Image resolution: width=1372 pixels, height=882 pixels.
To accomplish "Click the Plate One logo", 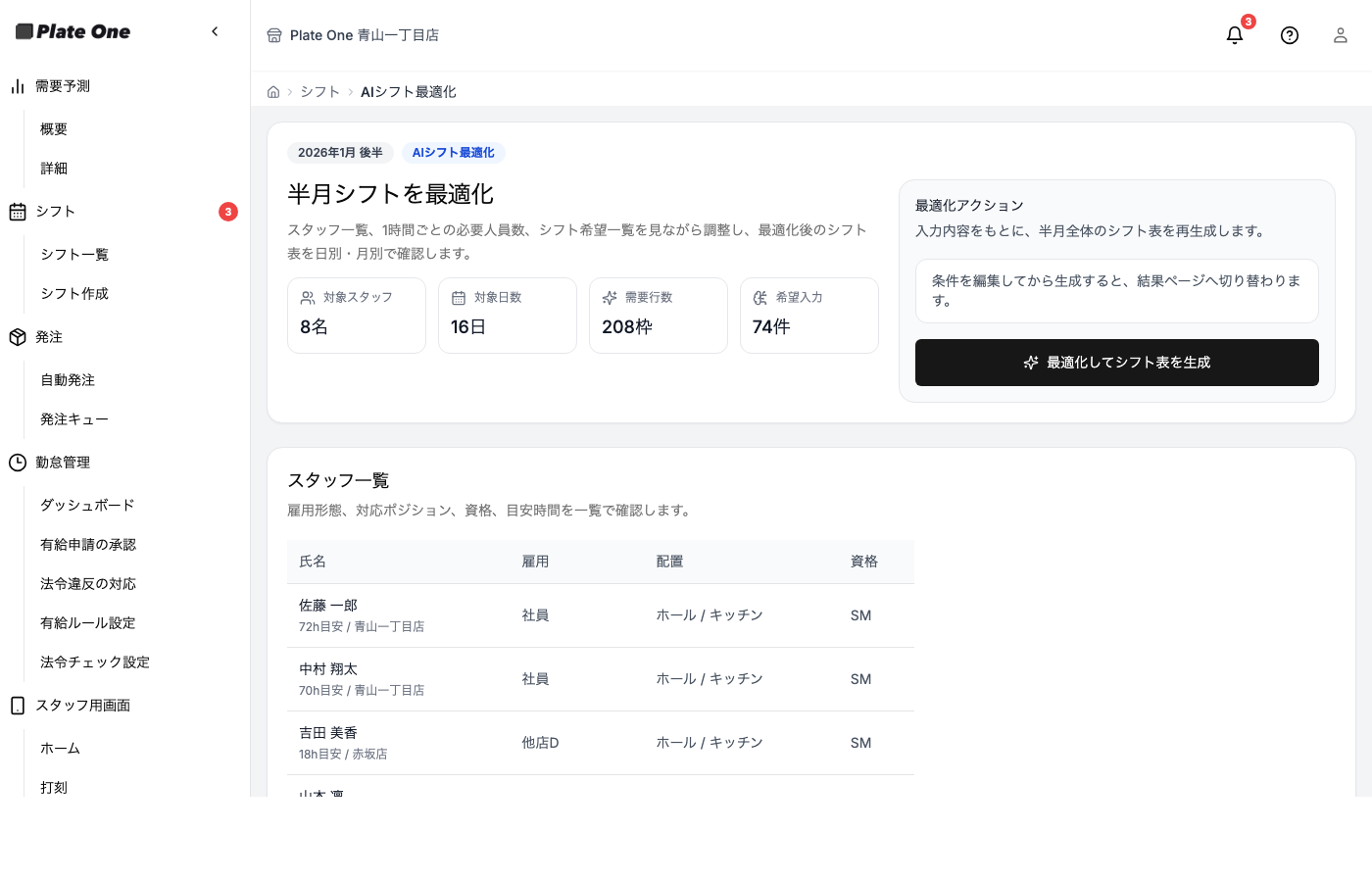I will [73, 31].
